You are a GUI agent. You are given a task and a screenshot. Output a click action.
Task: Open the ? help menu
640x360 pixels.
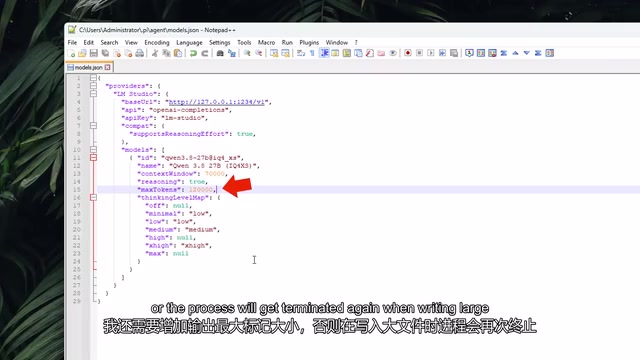(356, 42)
